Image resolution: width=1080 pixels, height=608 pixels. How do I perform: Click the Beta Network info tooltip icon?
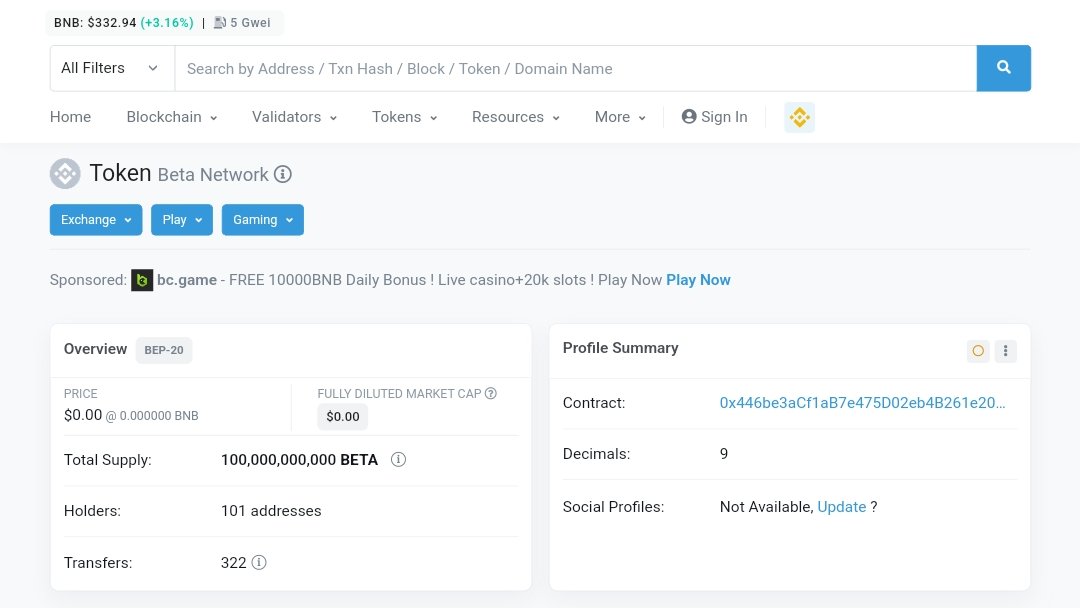pos(283,174)
